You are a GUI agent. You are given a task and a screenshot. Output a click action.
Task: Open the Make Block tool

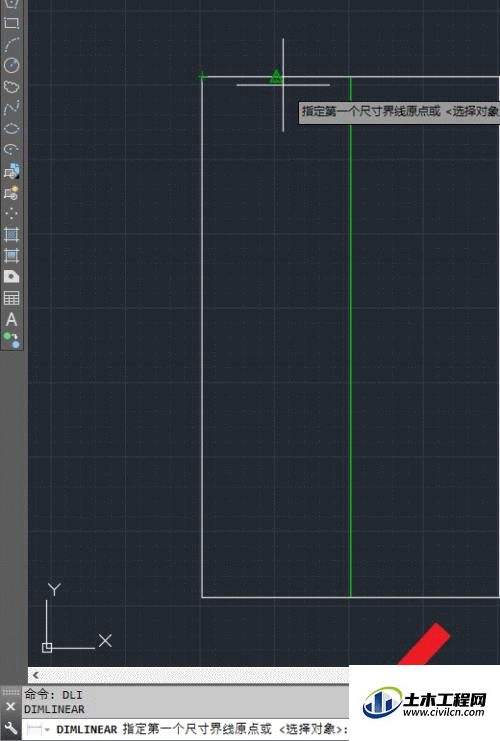click(11, 192)
